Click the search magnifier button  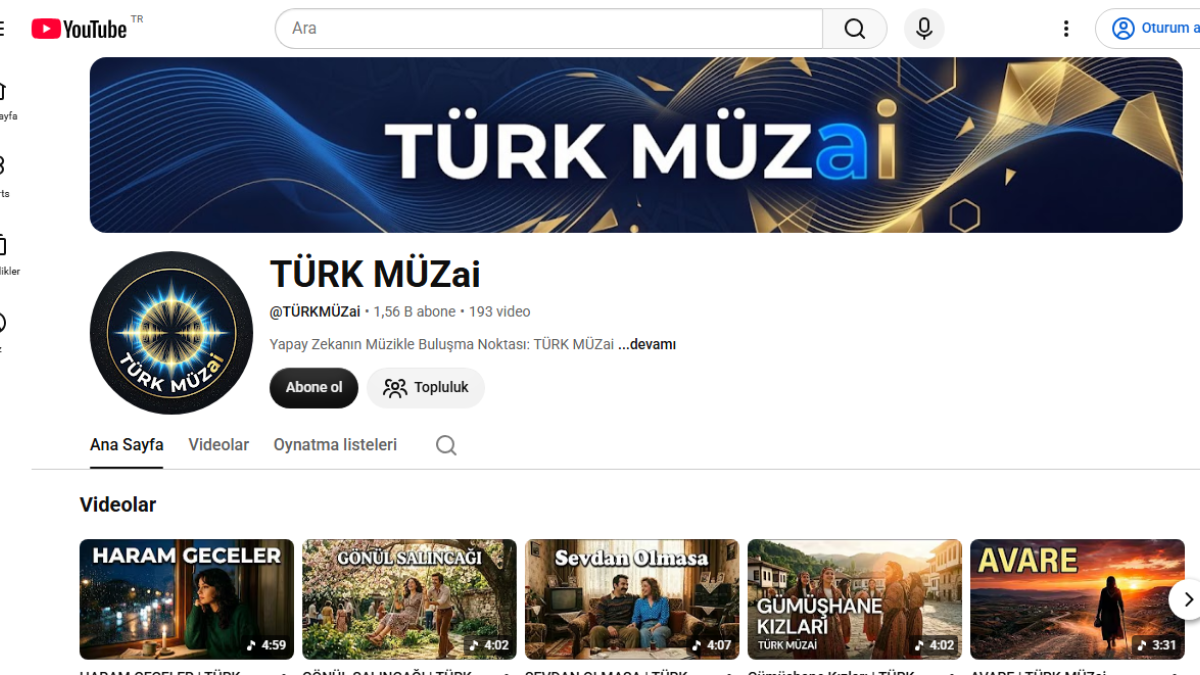click(855, 29)
